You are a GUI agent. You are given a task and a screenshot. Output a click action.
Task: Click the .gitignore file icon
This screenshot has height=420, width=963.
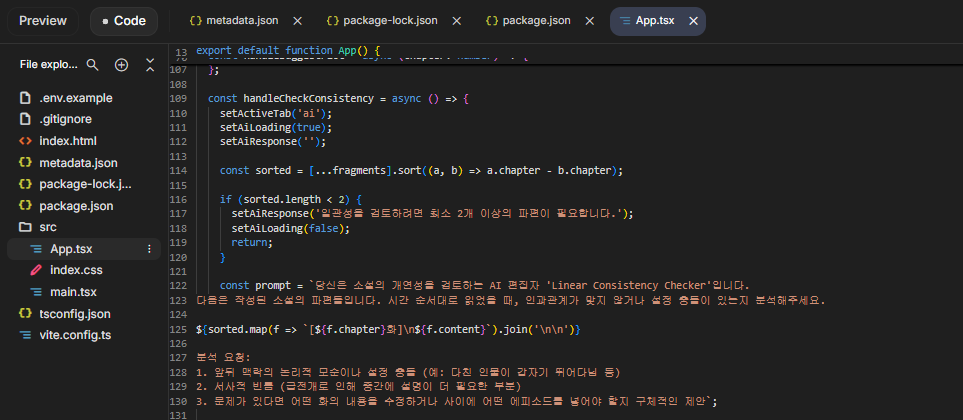pos(25,119)
